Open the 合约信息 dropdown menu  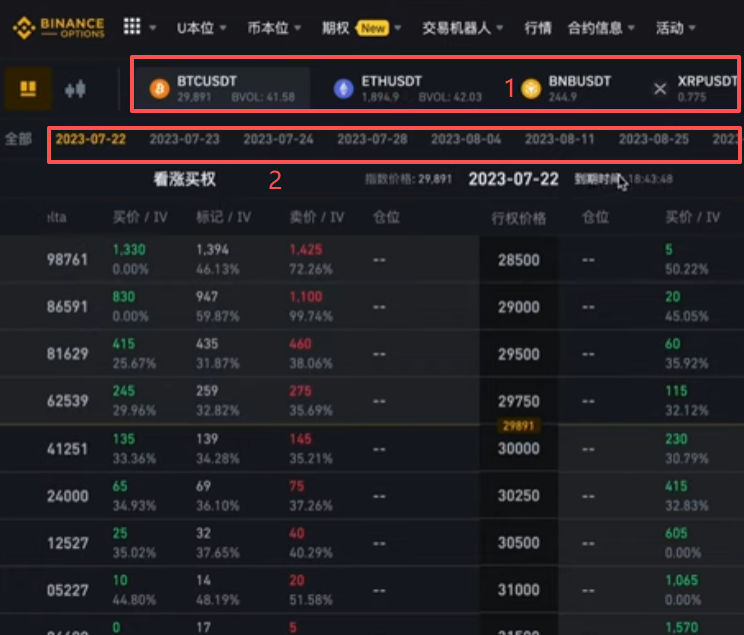pyautogui.click(x=601, y=28)
